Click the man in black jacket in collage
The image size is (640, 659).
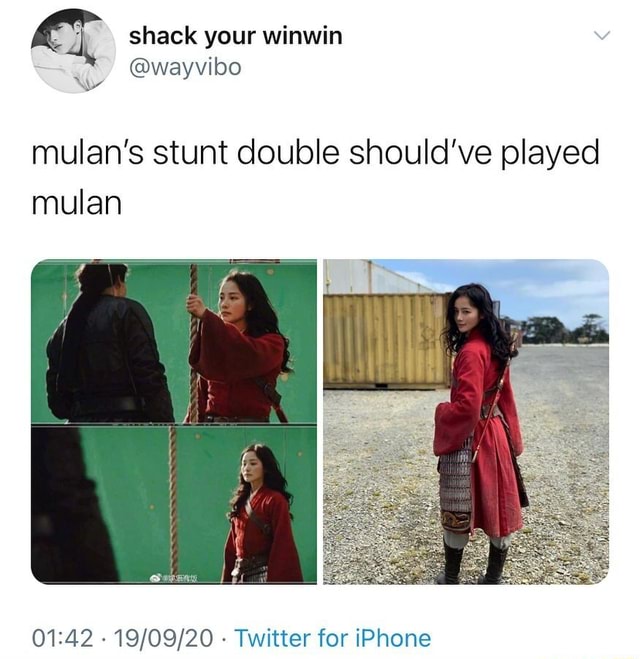pyautogui.click(x=109, y=343)
